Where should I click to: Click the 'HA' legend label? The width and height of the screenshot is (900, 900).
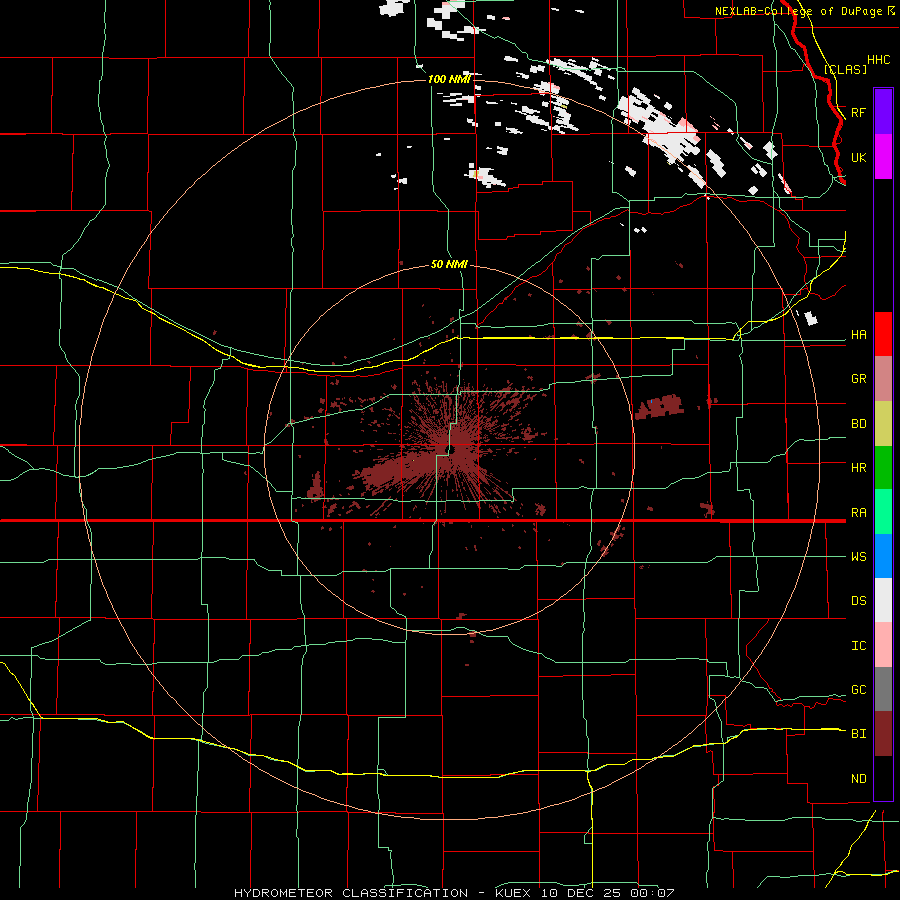point(858,335)
